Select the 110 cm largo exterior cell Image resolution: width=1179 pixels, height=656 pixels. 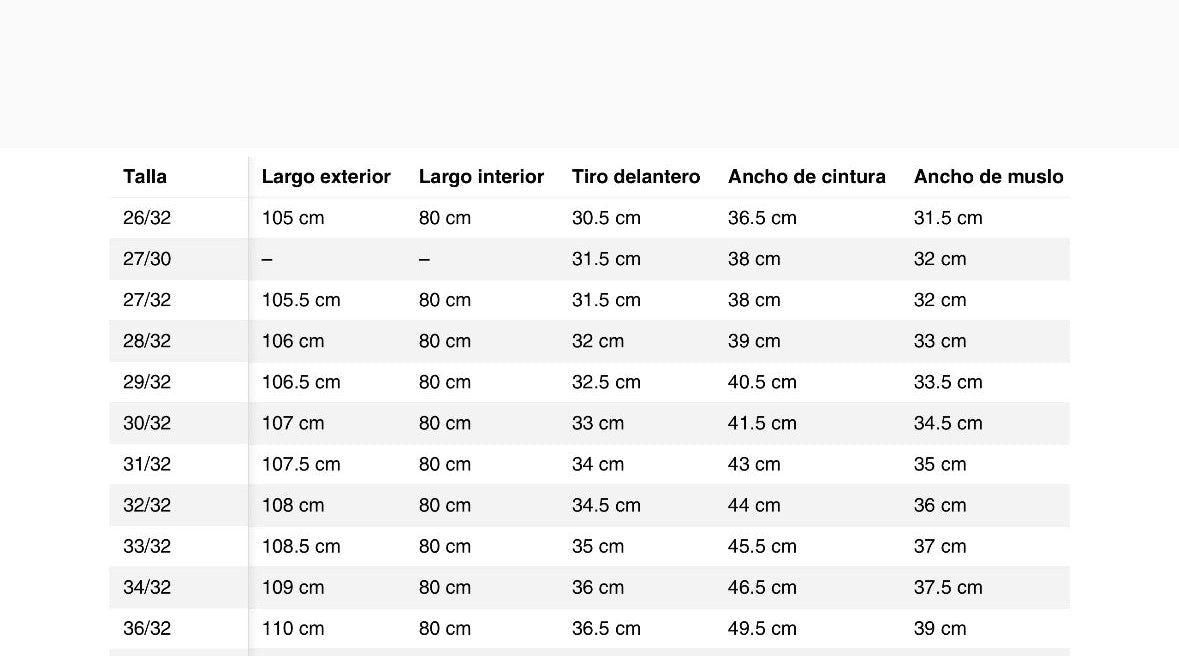tap(292, 629)
